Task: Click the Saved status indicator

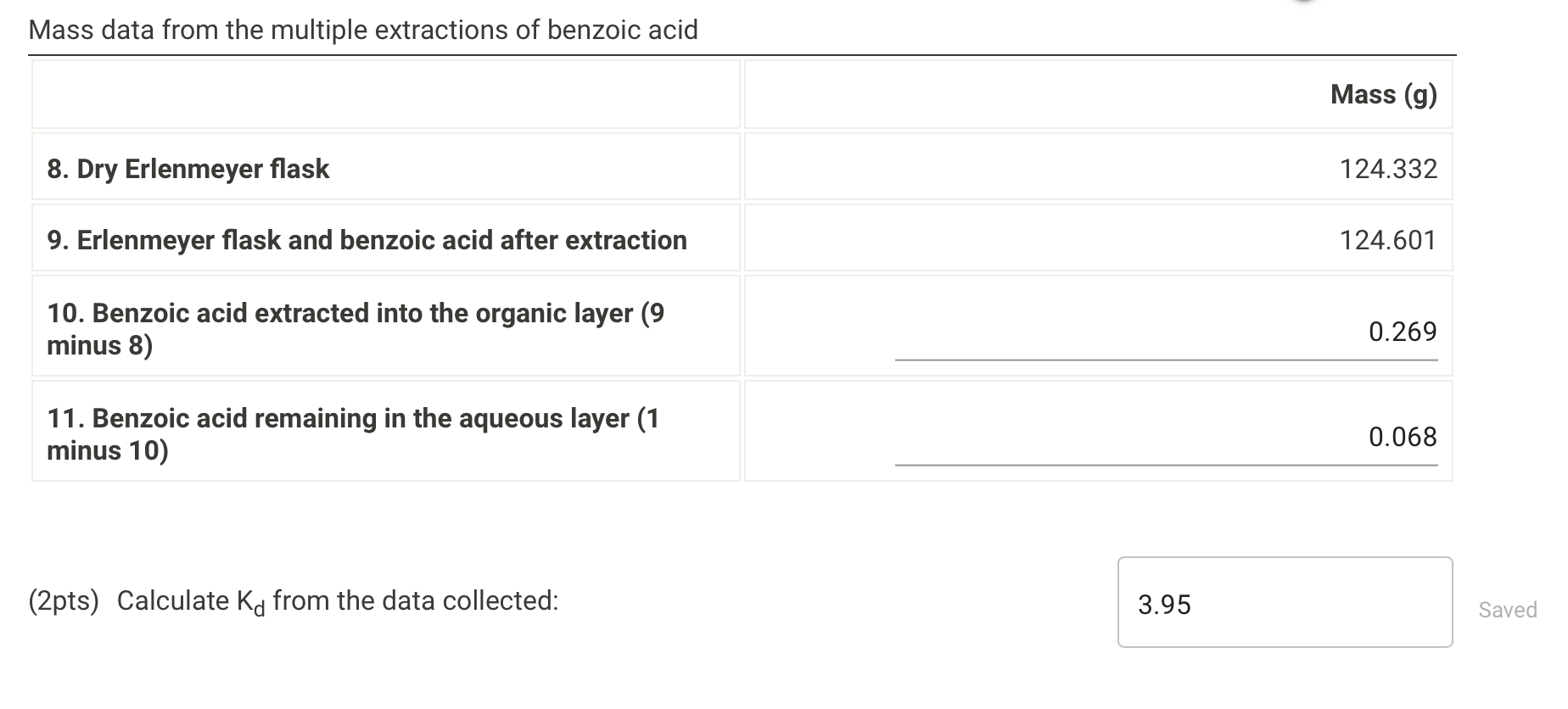Action: pos(1509,609)
